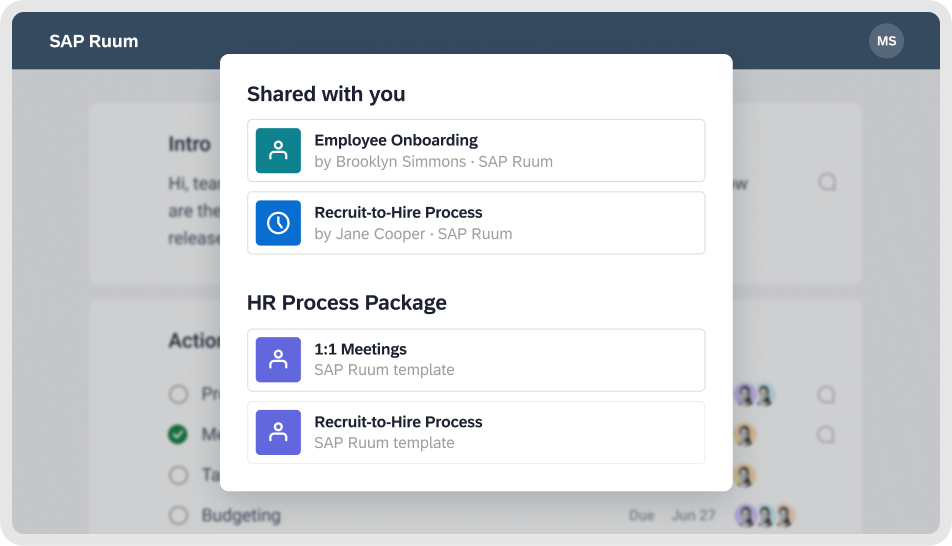
Task: Uncheck the green completed action checkbox
Action: pyautogui.click(x=178, y=435)
